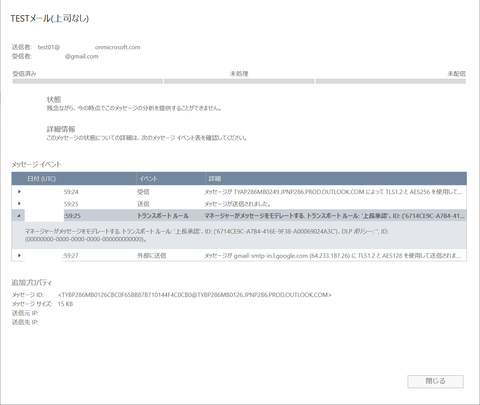480x405 pixels.
Task: Click the 送信元 IP label
Action: tap(25, 313)
